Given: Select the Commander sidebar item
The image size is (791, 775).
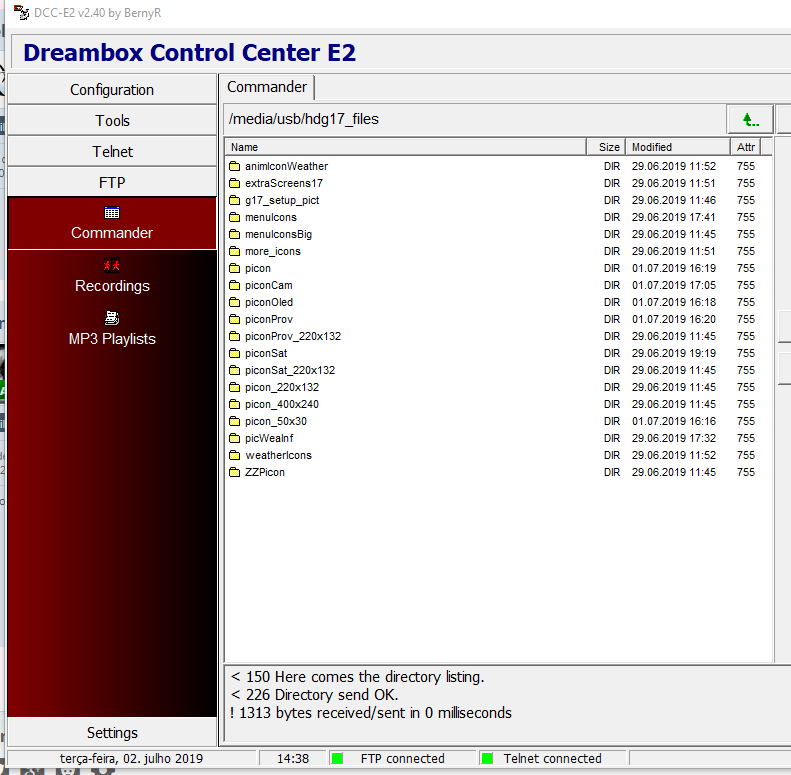Looking at the screenshot, I should pyautogui.click(x=112, y=224).
